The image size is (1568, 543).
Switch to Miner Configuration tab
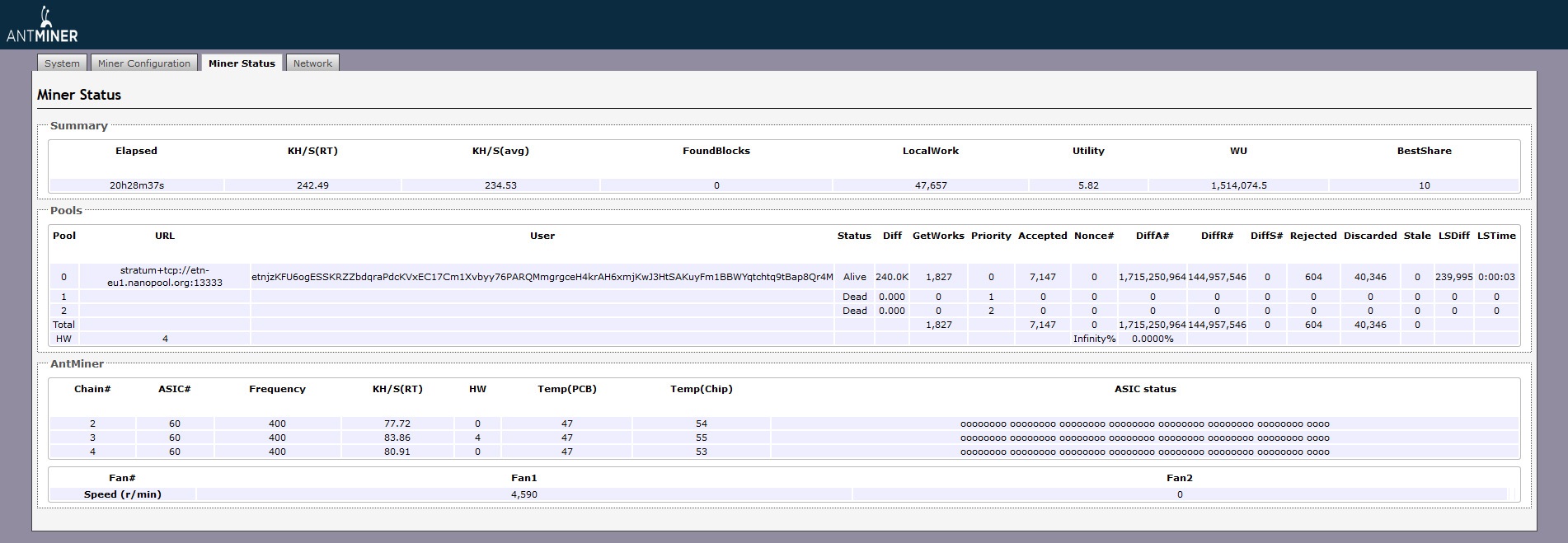(144, 63)
